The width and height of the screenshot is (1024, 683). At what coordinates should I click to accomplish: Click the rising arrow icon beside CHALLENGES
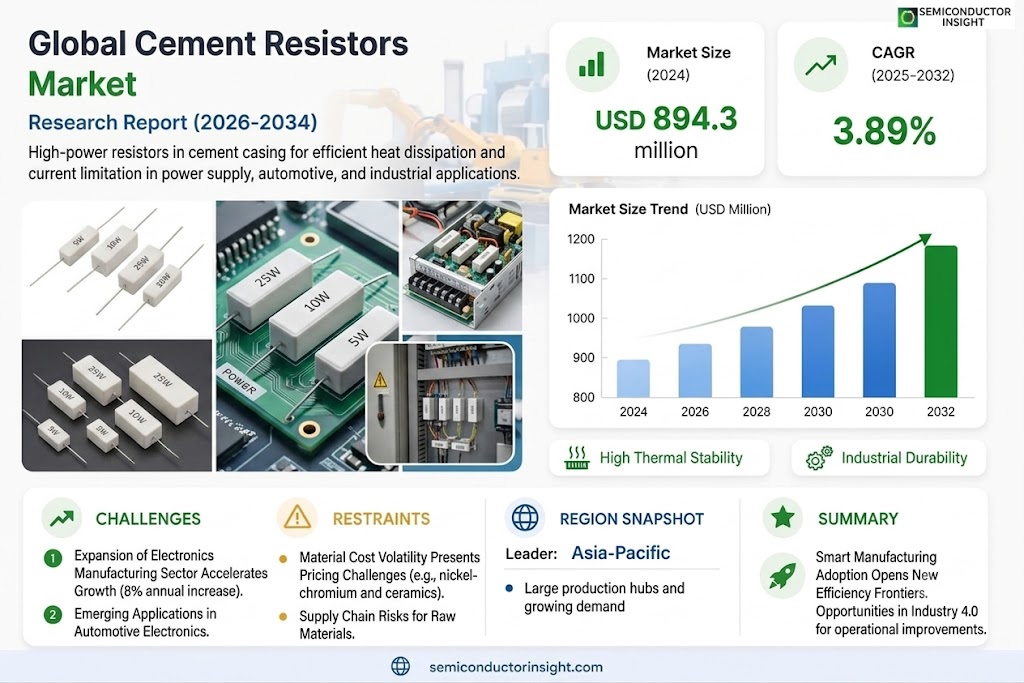(62, 518)
